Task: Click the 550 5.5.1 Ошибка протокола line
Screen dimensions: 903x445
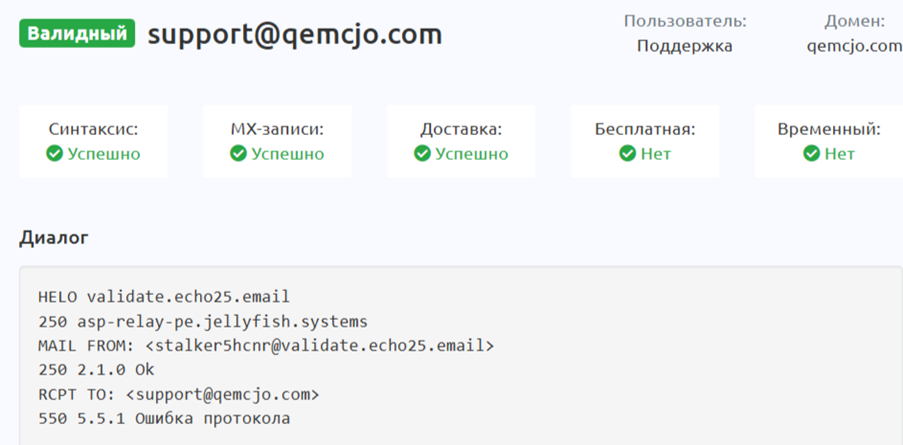Action: (164, 418)
